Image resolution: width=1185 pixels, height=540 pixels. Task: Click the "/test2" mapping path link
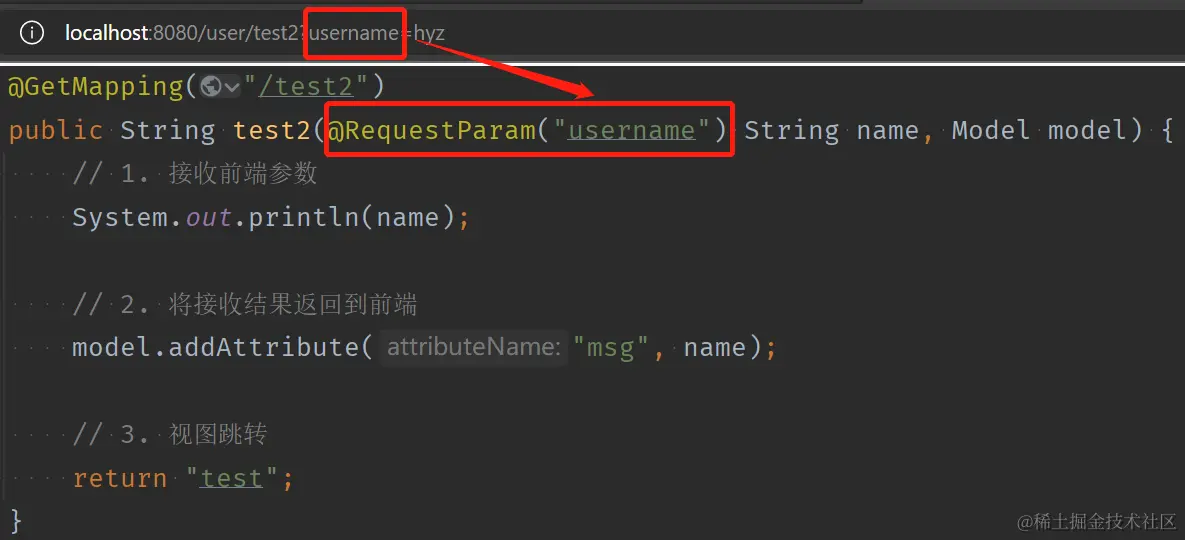306,87
